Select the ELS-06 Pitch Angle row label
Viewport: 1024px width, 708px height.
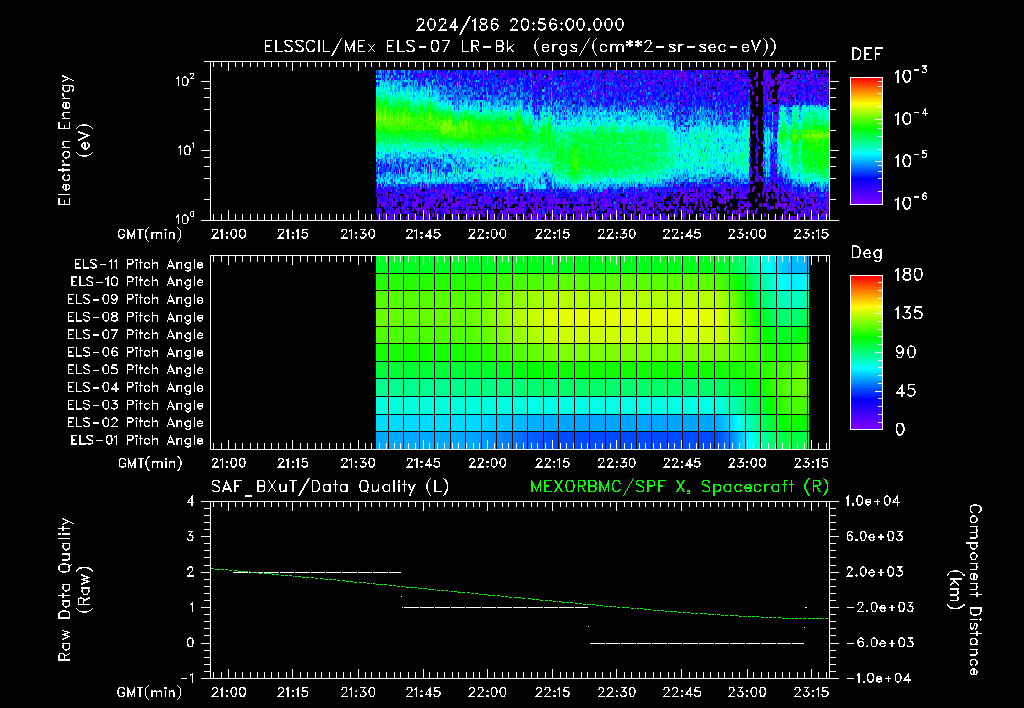[x=136, y=353]
